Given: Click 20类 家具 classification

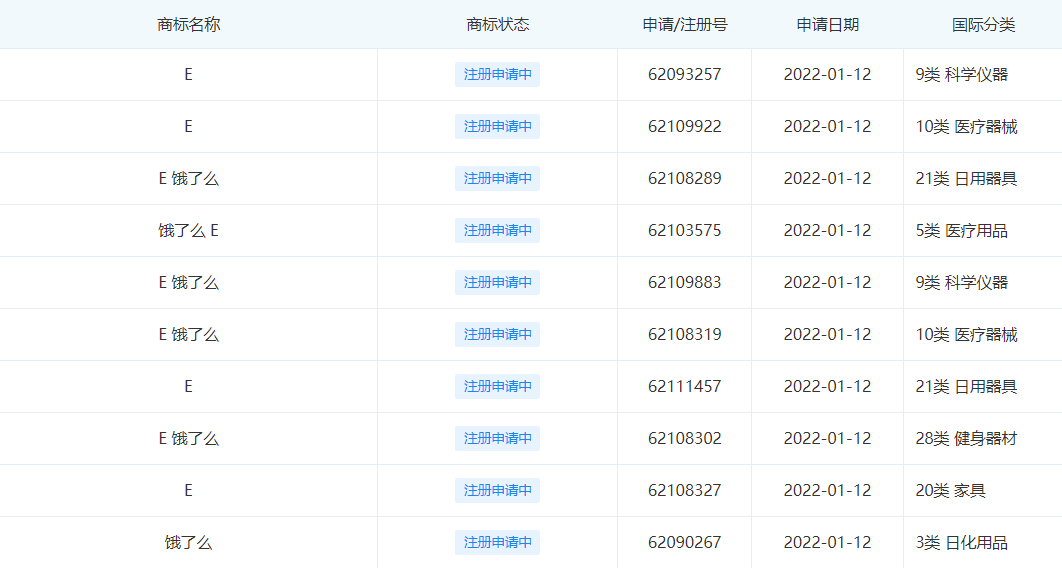Looking at the screenshot, I should click(950, 491).
